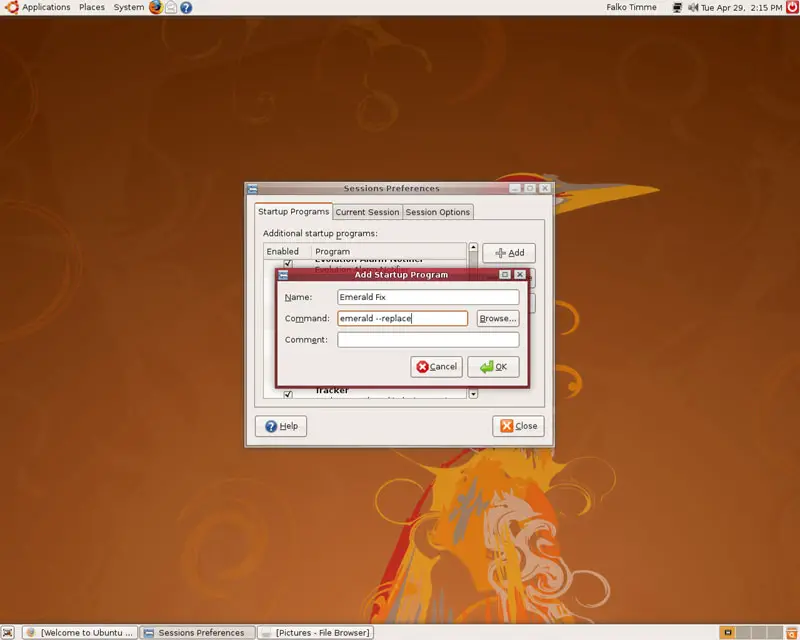Screen dimensions: 800x640
Task: Open Pictures - File Browser from taskbar
Action: click(x=315, y=633)
